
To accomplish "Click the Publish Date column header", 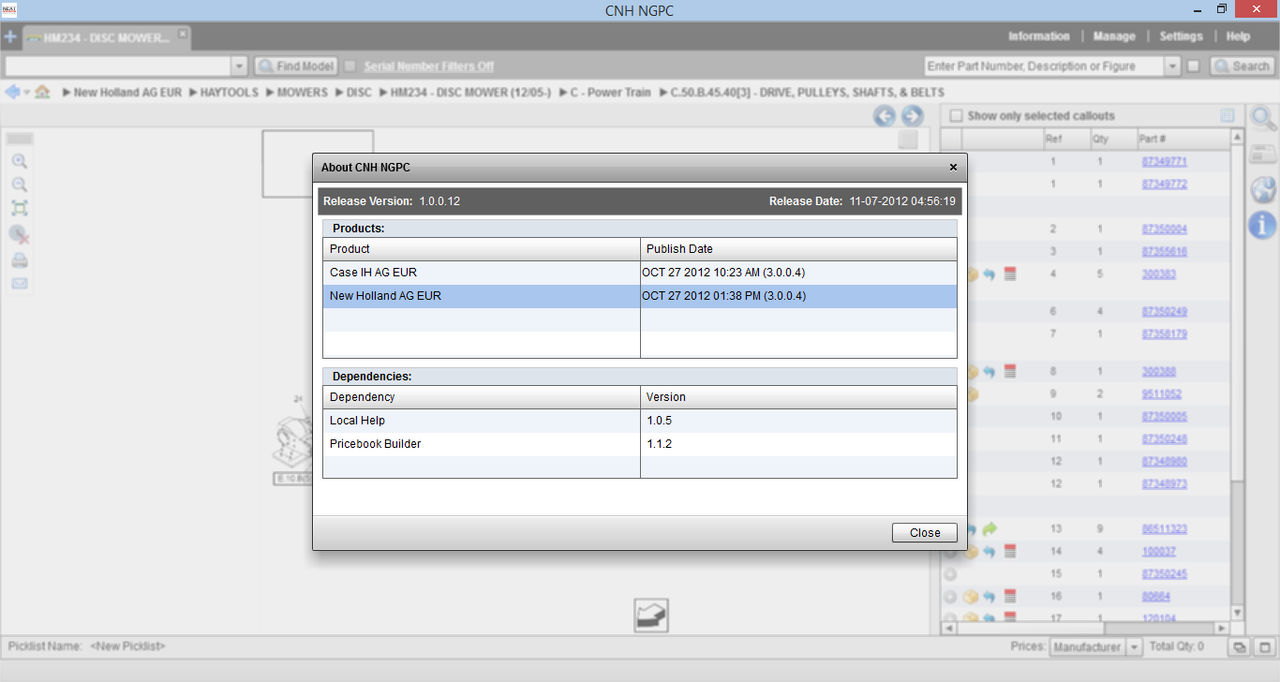I will [x=799, y=249].
